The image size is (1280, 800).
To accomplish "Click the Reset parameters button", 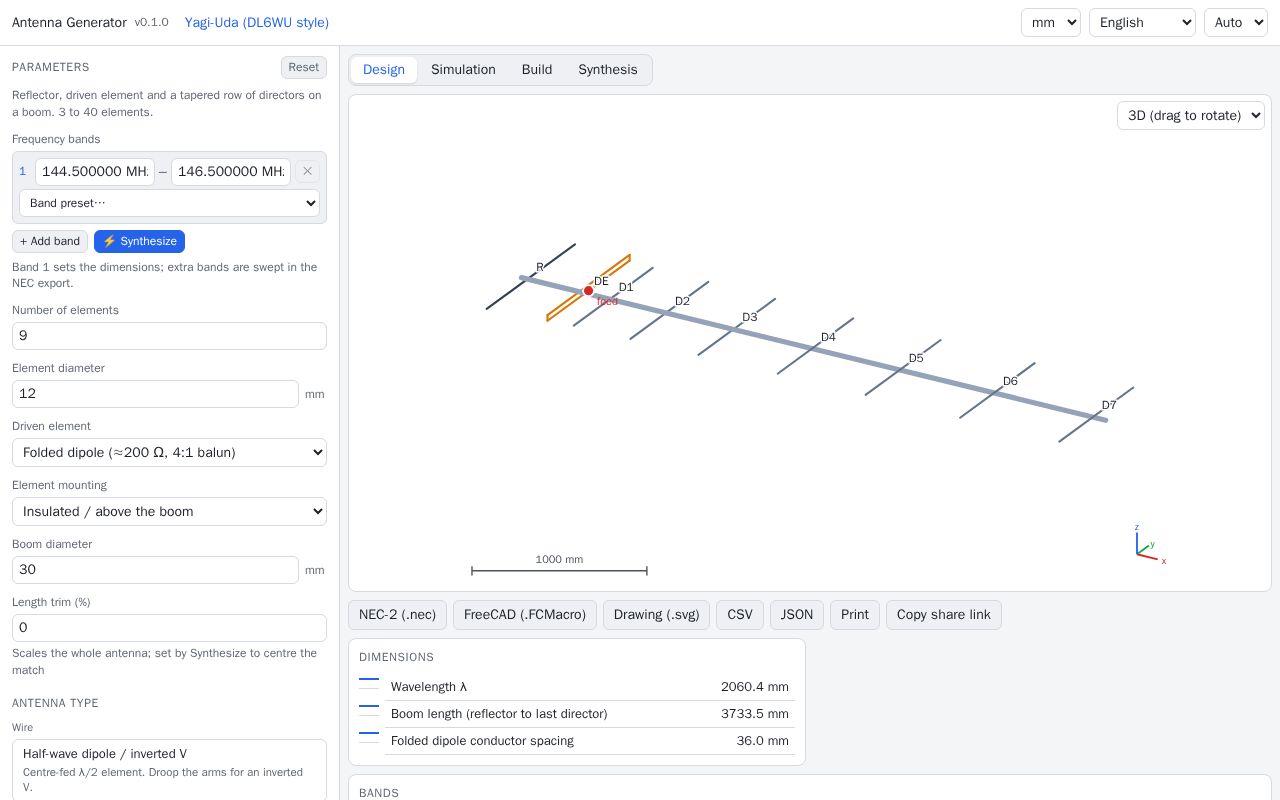I will (x=303, y=67).
